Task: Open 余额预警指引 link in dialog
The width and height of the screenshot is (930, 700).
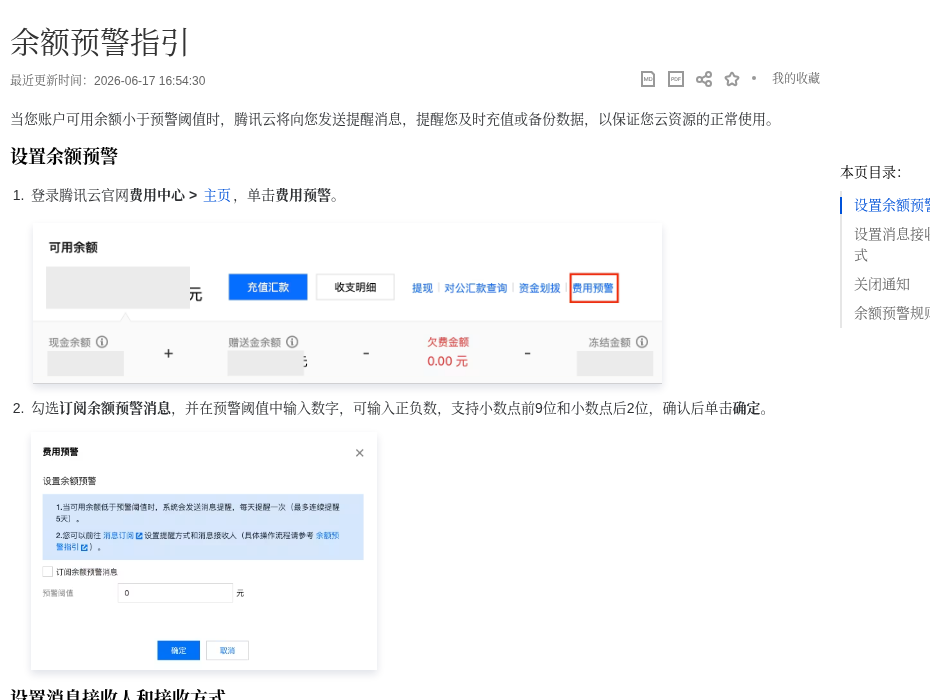Action: coord(198,541)
